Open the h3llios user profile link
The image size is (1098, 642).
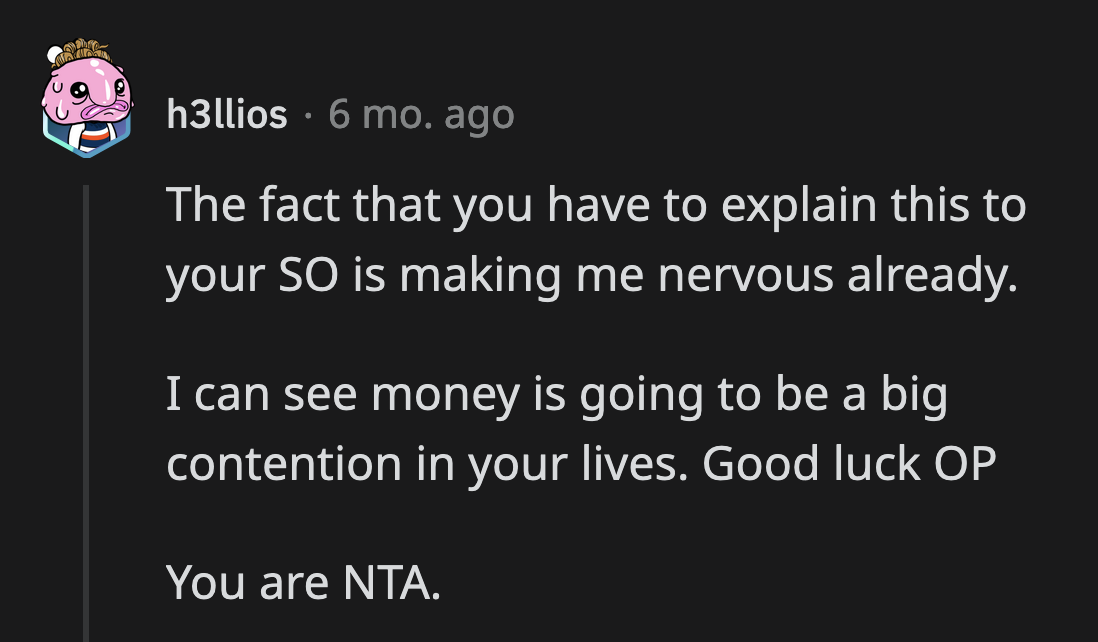click(228, 116)
